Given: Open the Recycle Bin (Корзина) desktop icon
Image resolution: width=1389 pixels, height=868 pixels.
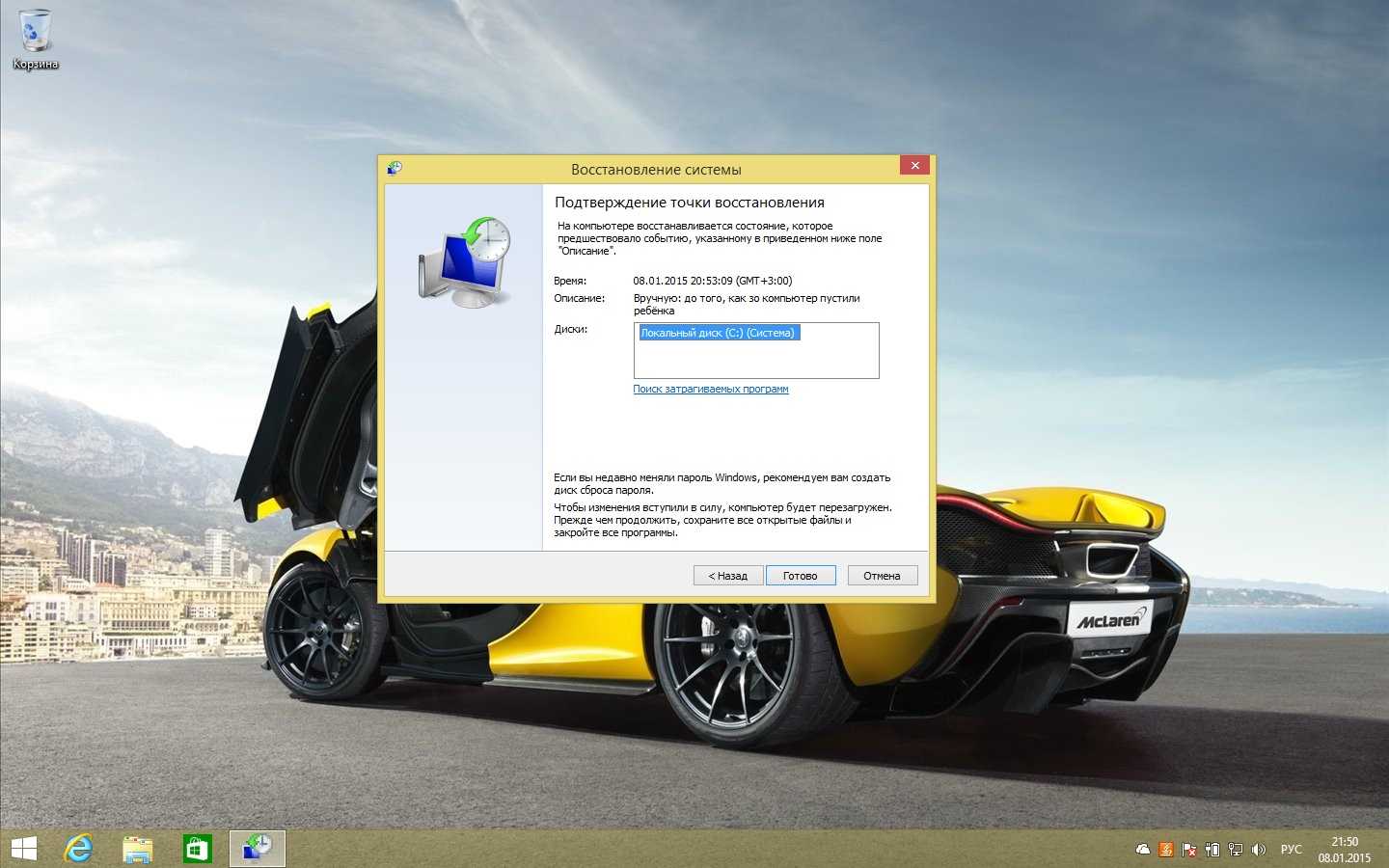Looking at the screenshot, I should 36,39.
